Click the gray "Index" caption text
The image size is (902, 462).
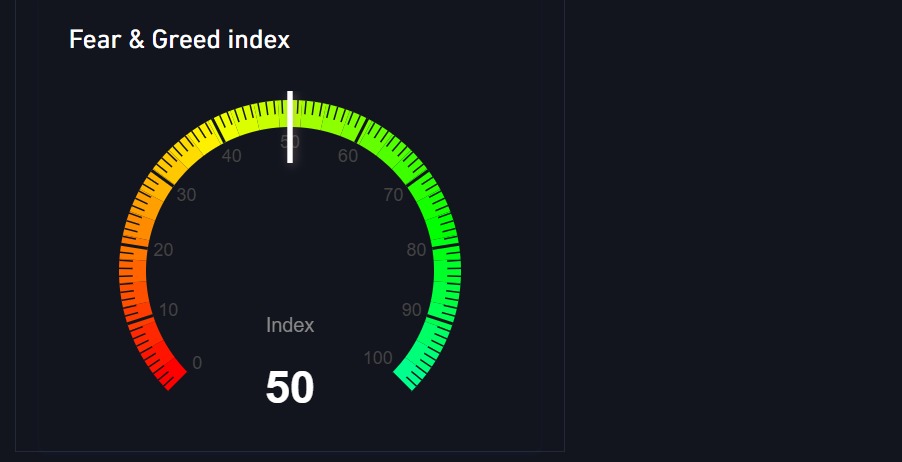click(x=290, y=325)
